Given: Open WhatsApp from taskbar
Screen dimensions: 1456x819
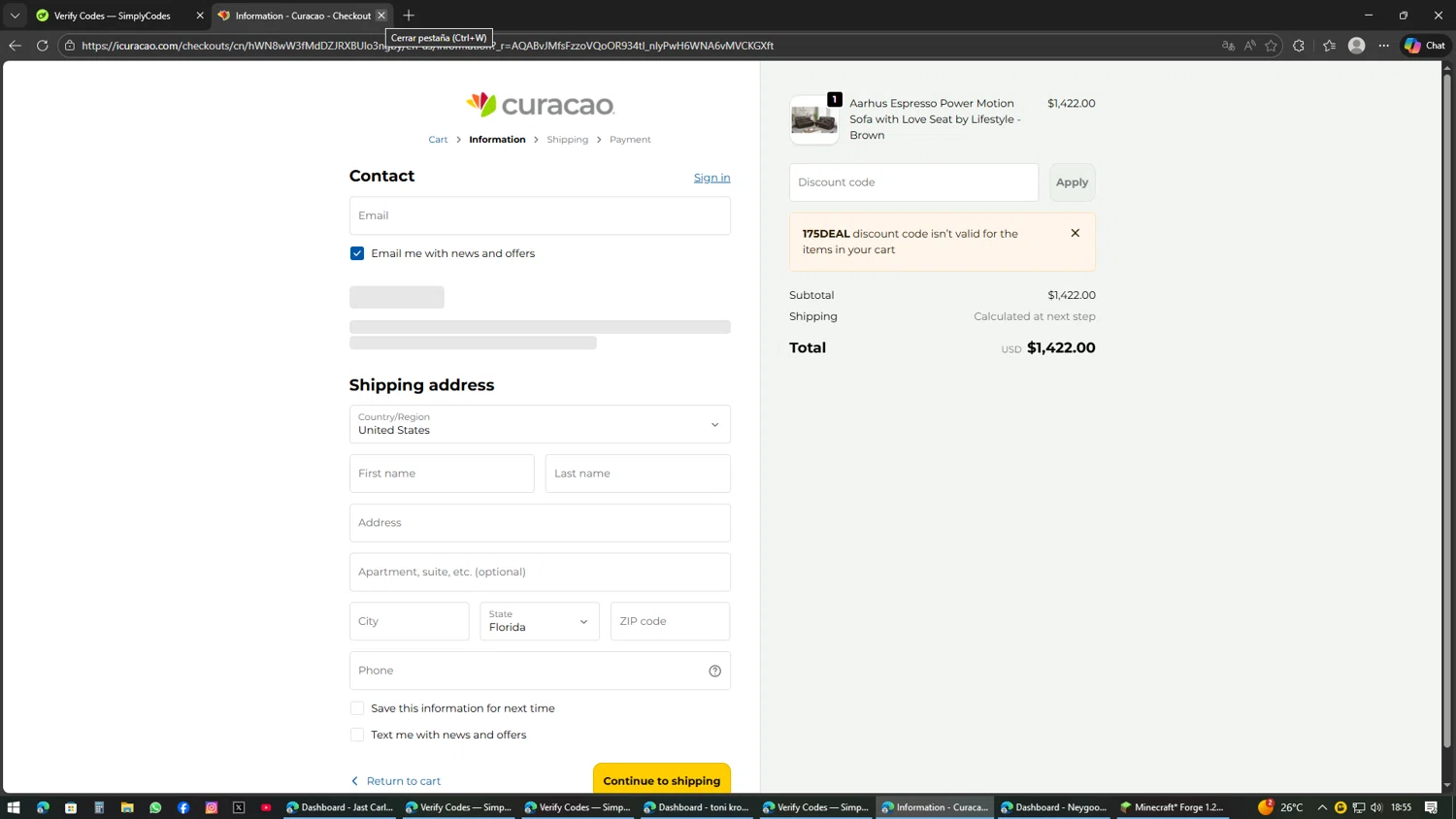Looking at the screenshot, I should coord(155,807).
